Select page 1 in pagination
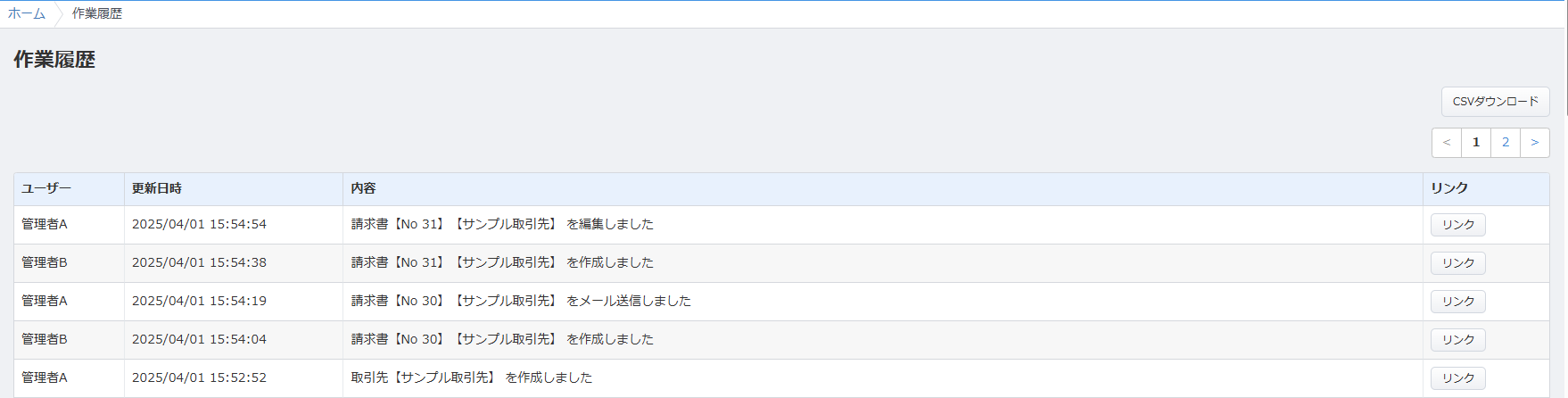The width and height of the screenshot is (1568, 398). point(1476,143)
